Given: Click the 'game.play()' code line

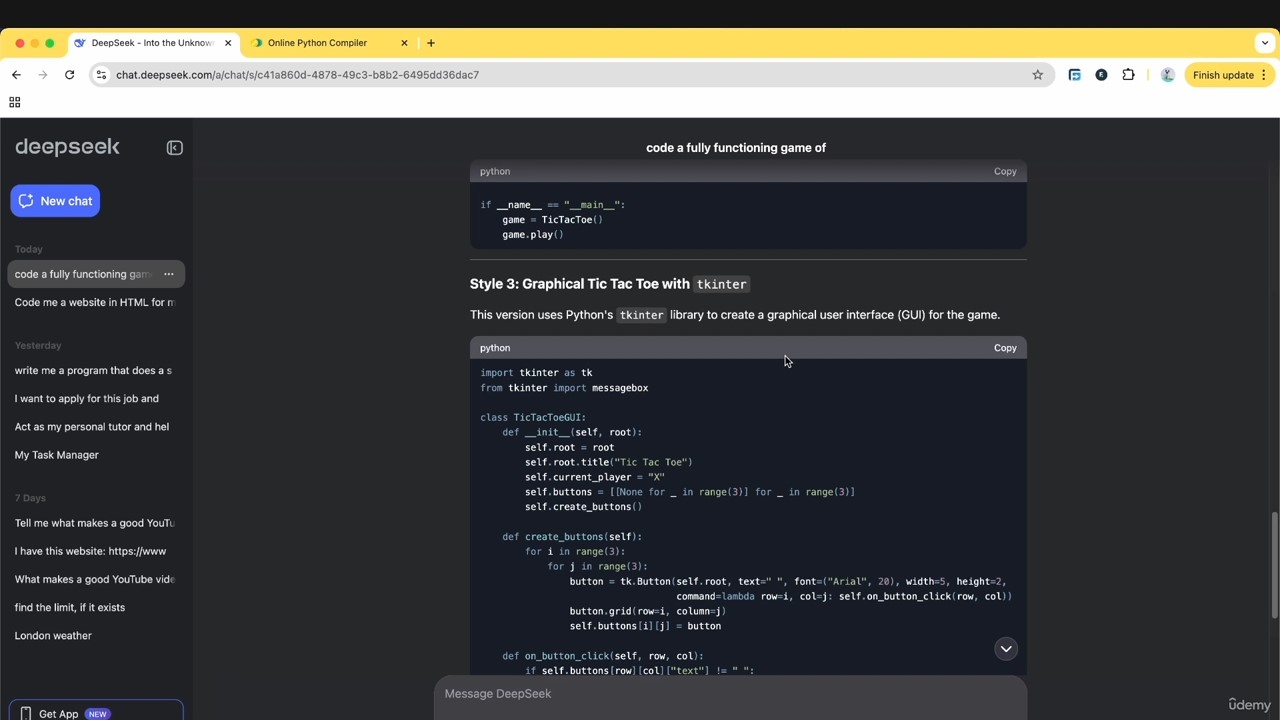Looking at the screenshot, I should coord(533,235).
